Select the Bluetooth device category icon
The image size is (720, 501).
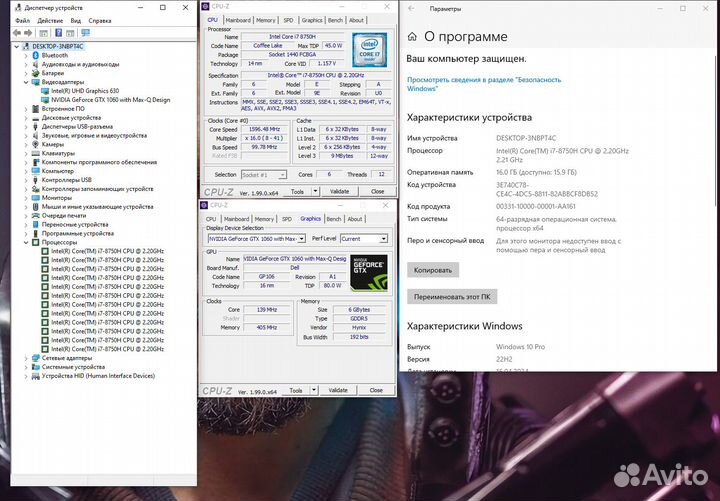[x=35, y=55]
